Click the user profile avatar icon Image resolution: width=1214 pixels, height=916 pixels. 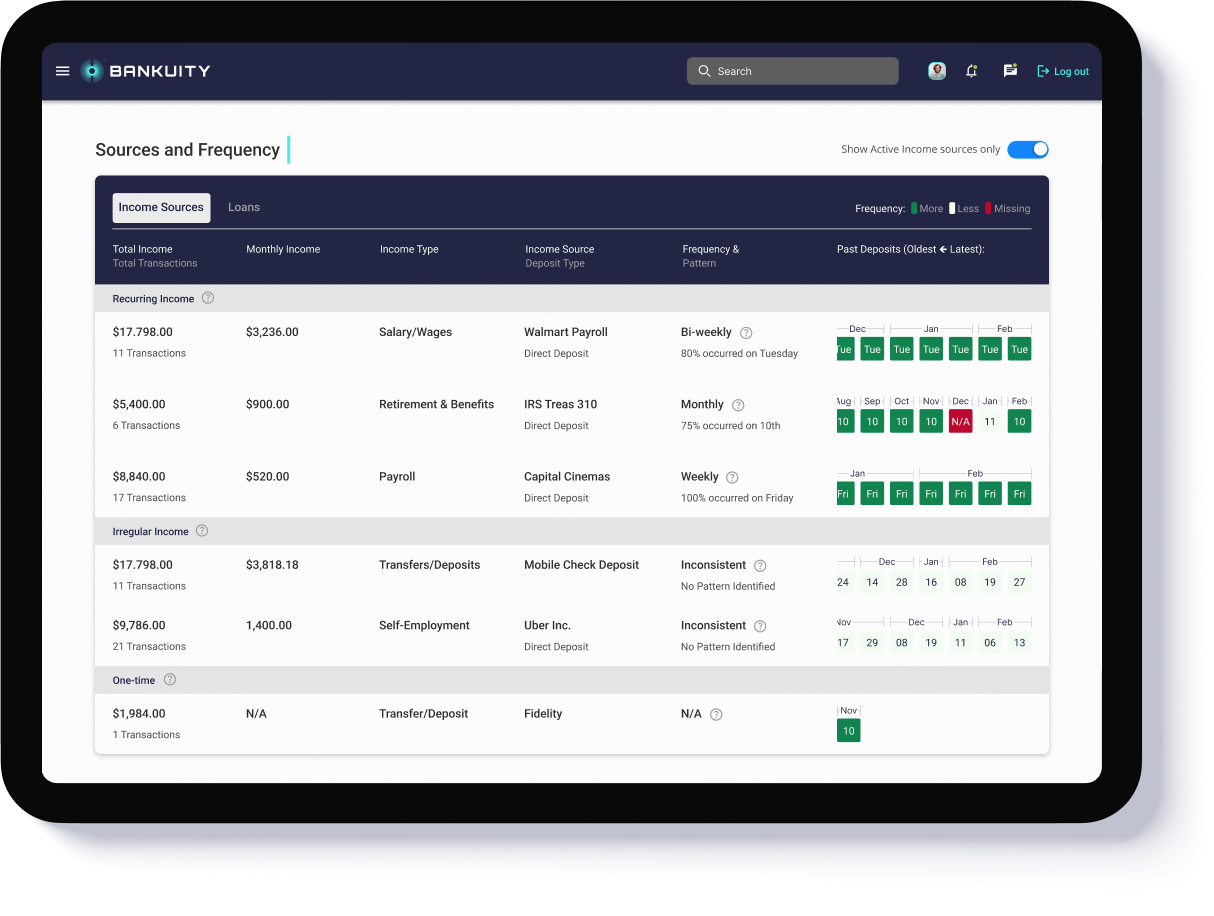tap(936, 70)
